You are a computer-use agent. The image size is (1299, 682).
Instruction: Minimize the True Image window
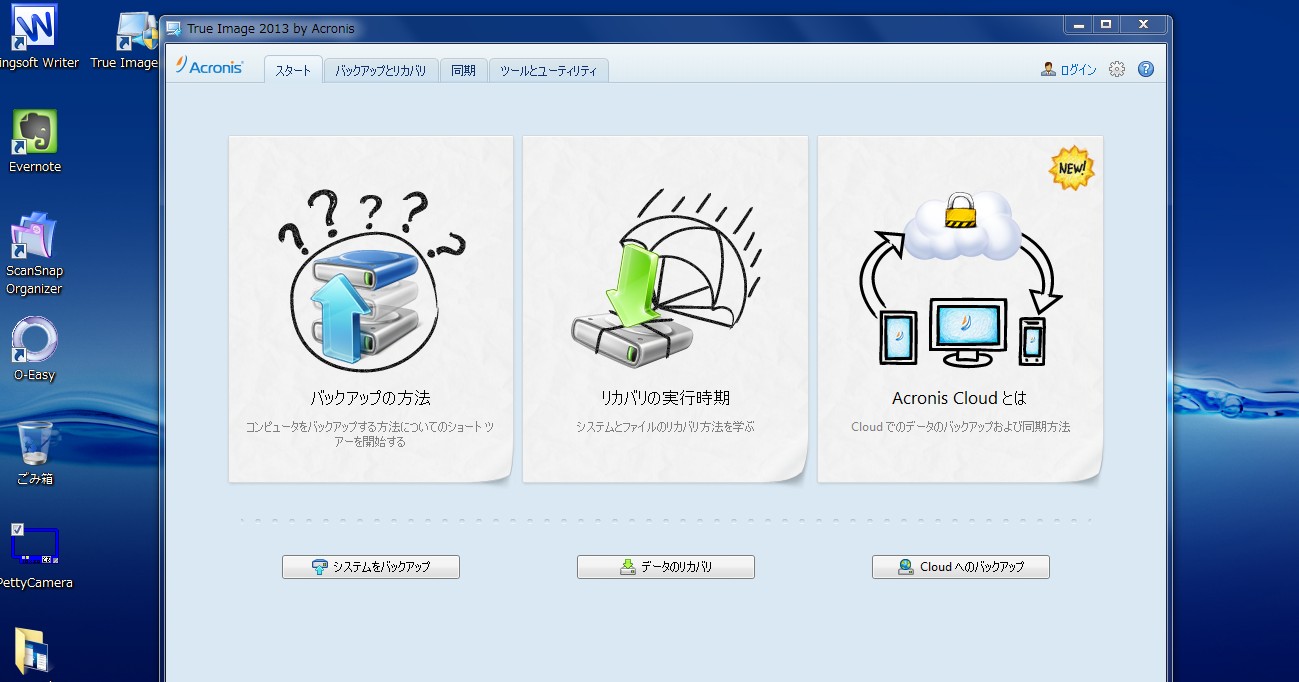1078,24
